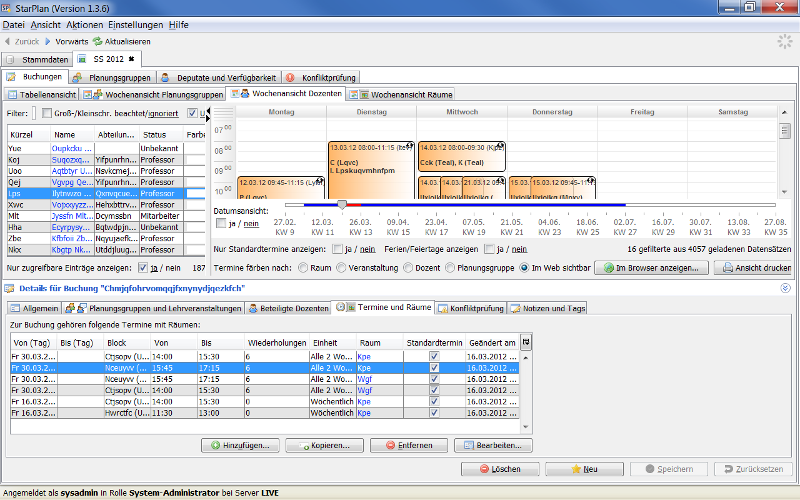Screen dimensions: 800x500
Task: Open the Allgemein details tab
Action: point(35,308)
